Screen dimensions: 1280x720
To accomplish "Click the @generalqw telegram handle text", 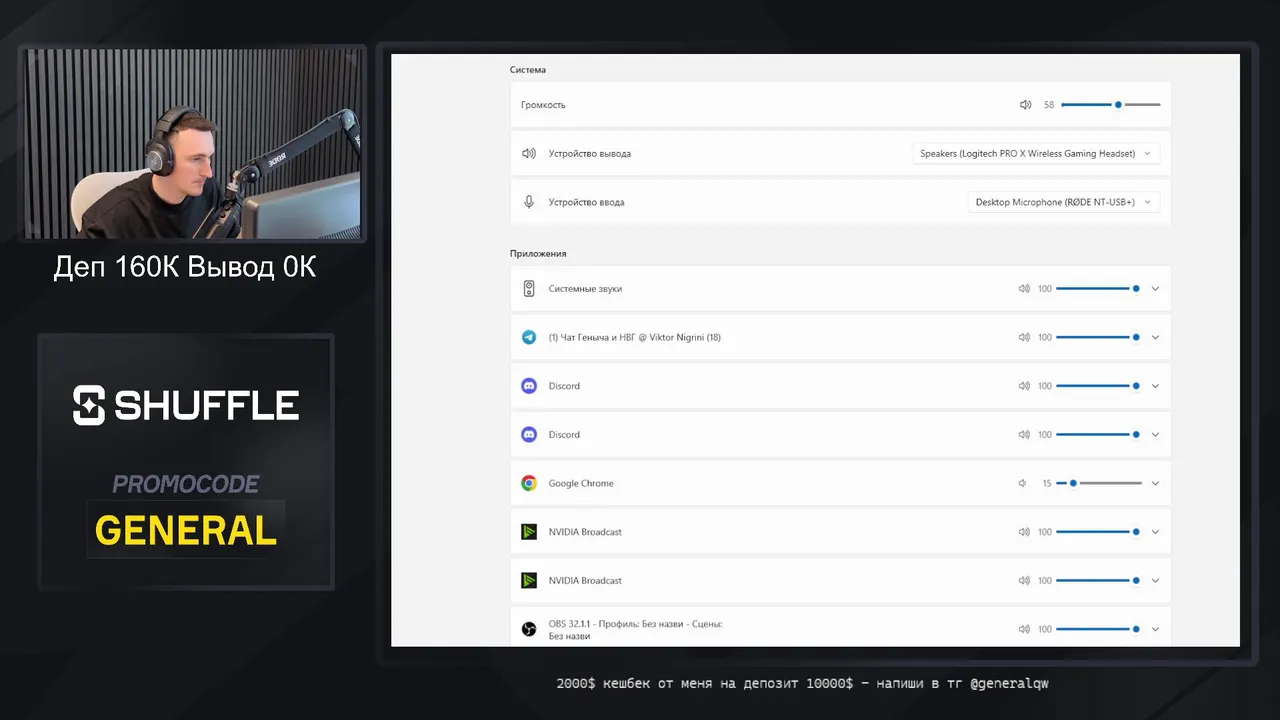I will [1010, 684].
